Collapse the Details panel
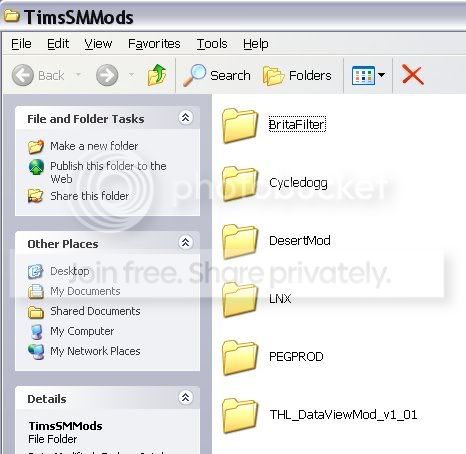466x454 pixels. 185,397
